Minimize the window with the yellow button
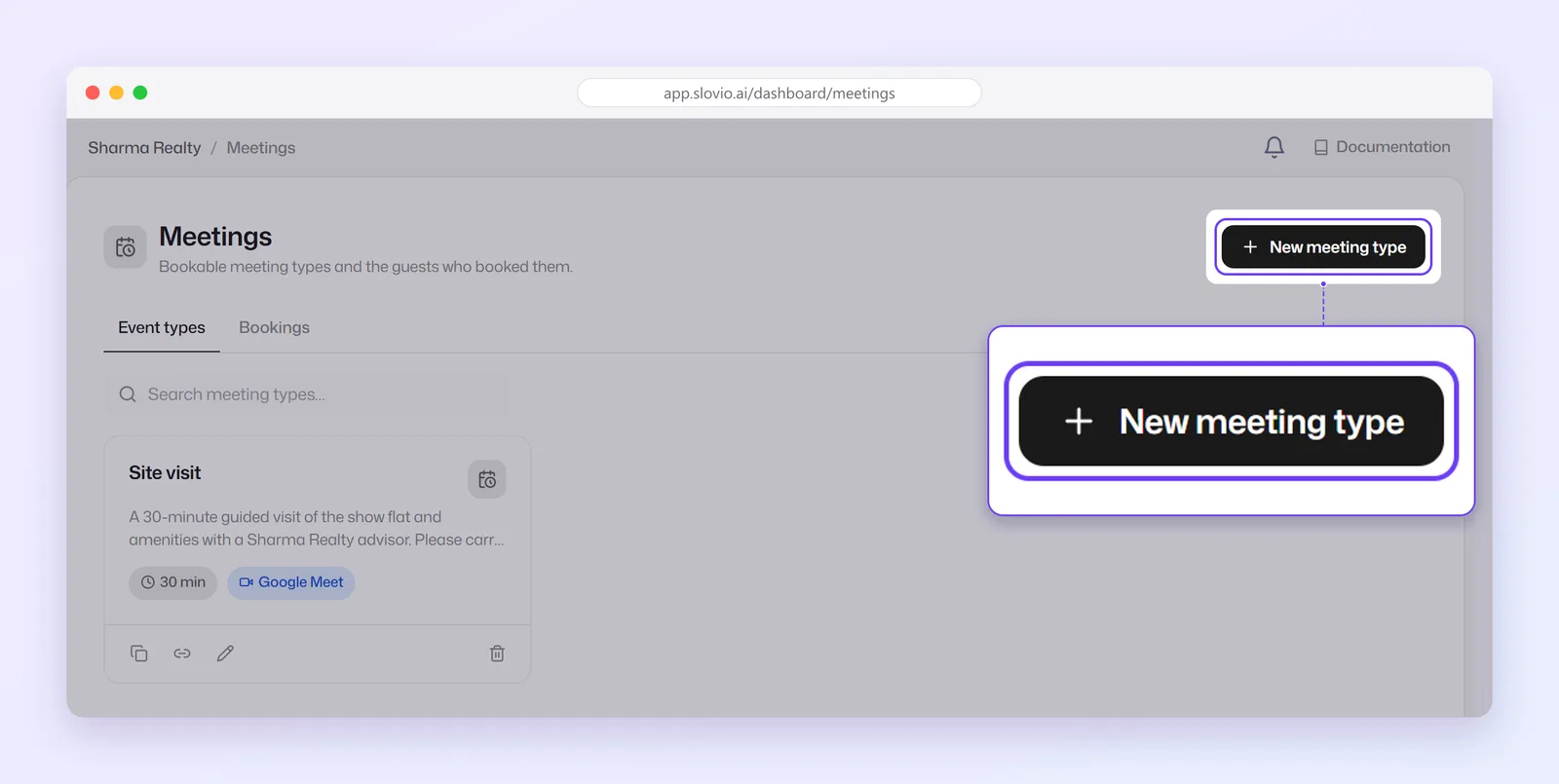This screenshot has height=784, width=1559. coord(116,93)
